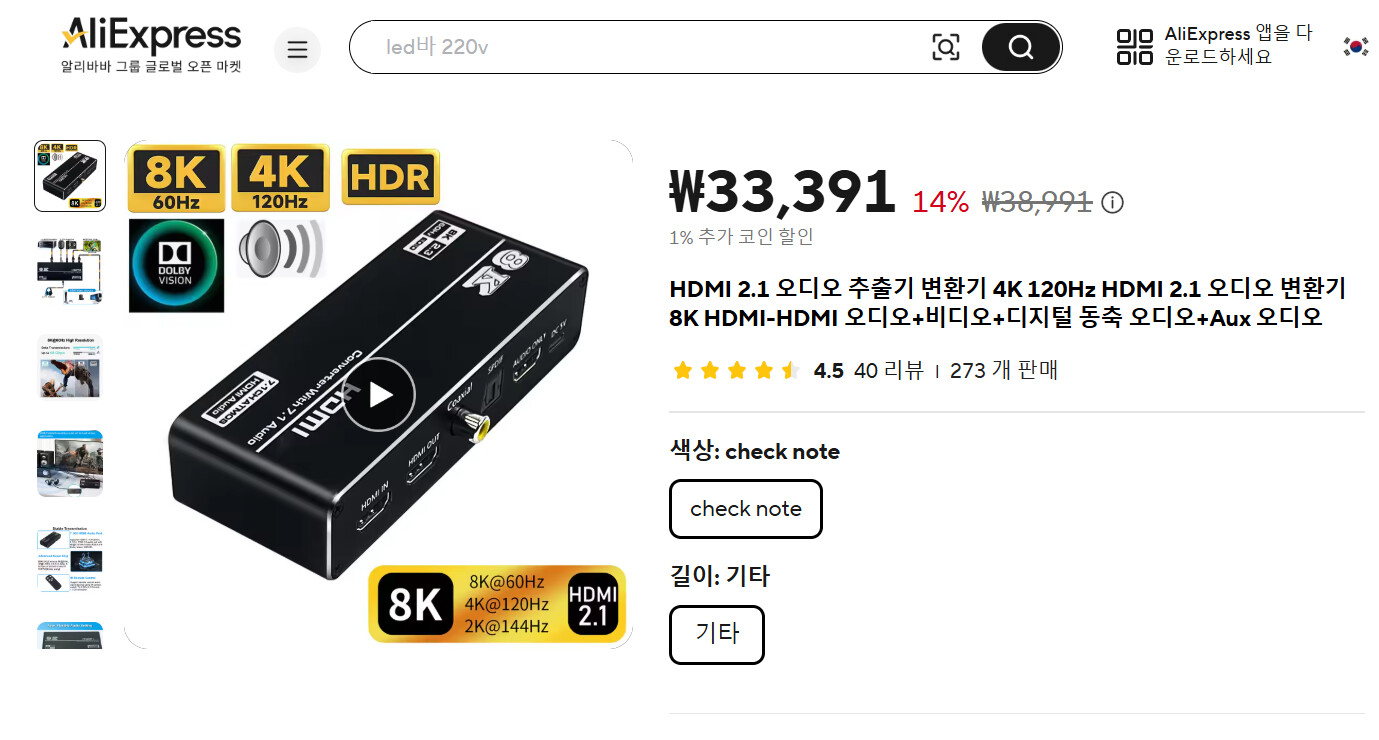The image size is (1379, 740).
Task: Open the '40 리뷰' reviews link
Action: [x=889, y=371]
